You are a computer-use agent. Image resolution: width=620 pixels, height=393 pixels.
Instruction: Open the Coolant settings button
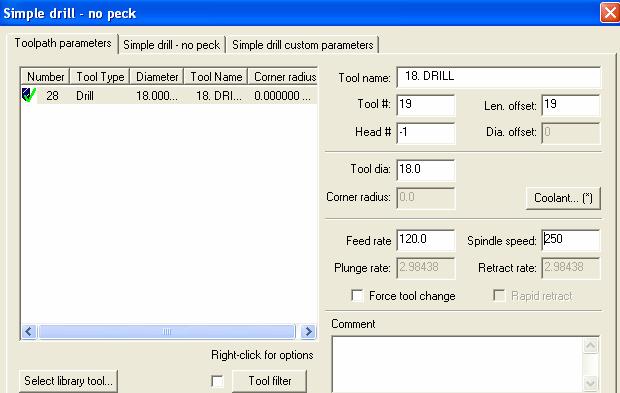click(x=563, y=198)
